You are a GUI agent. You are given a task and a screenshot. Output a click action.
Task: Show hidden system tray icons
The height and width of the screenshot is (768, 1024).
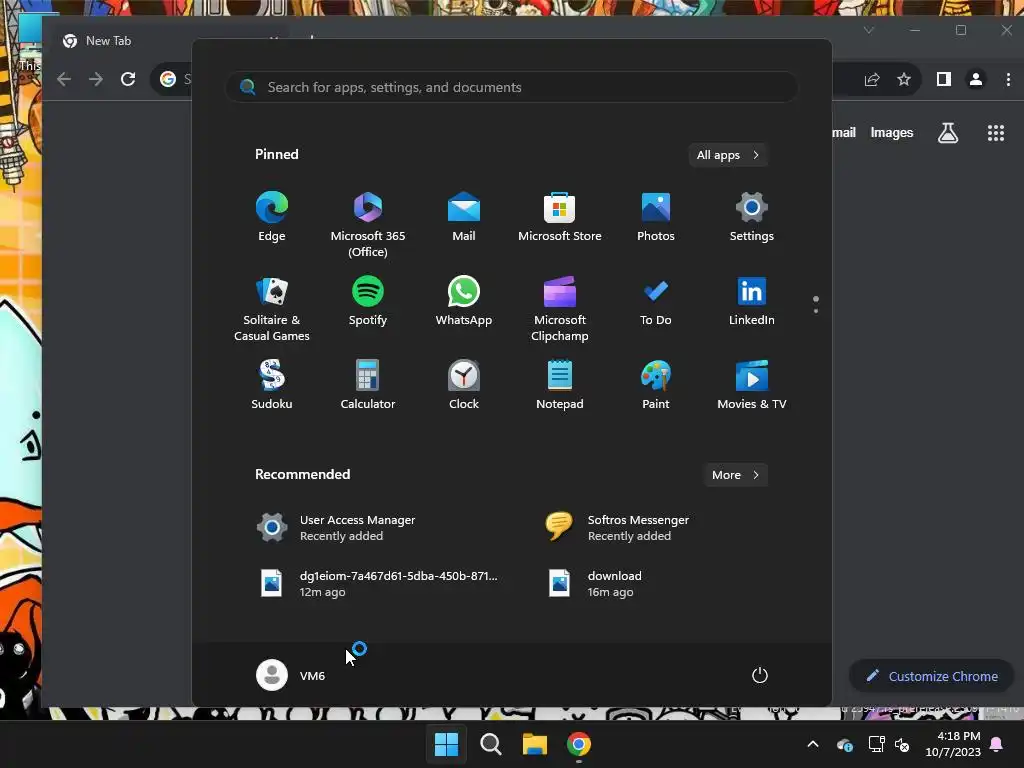813,744
